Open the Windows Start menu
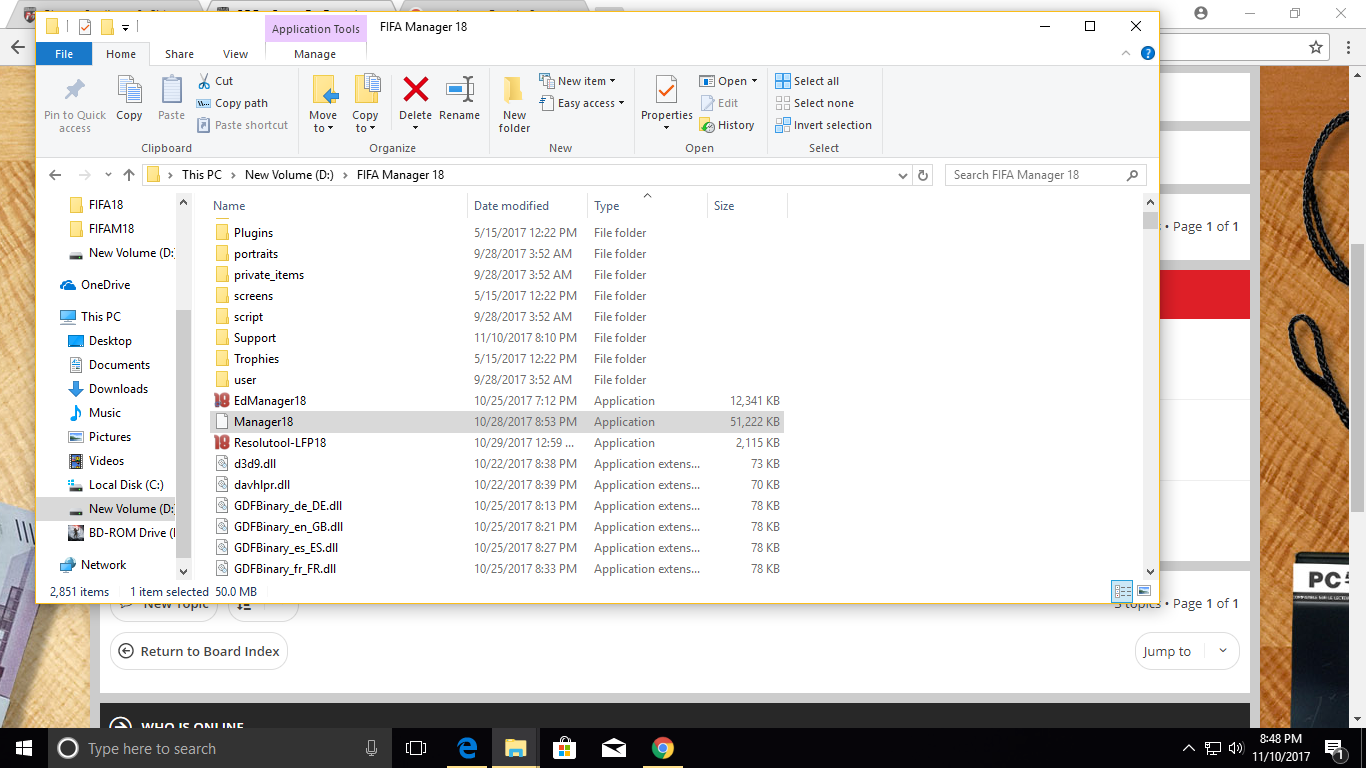 23,748
